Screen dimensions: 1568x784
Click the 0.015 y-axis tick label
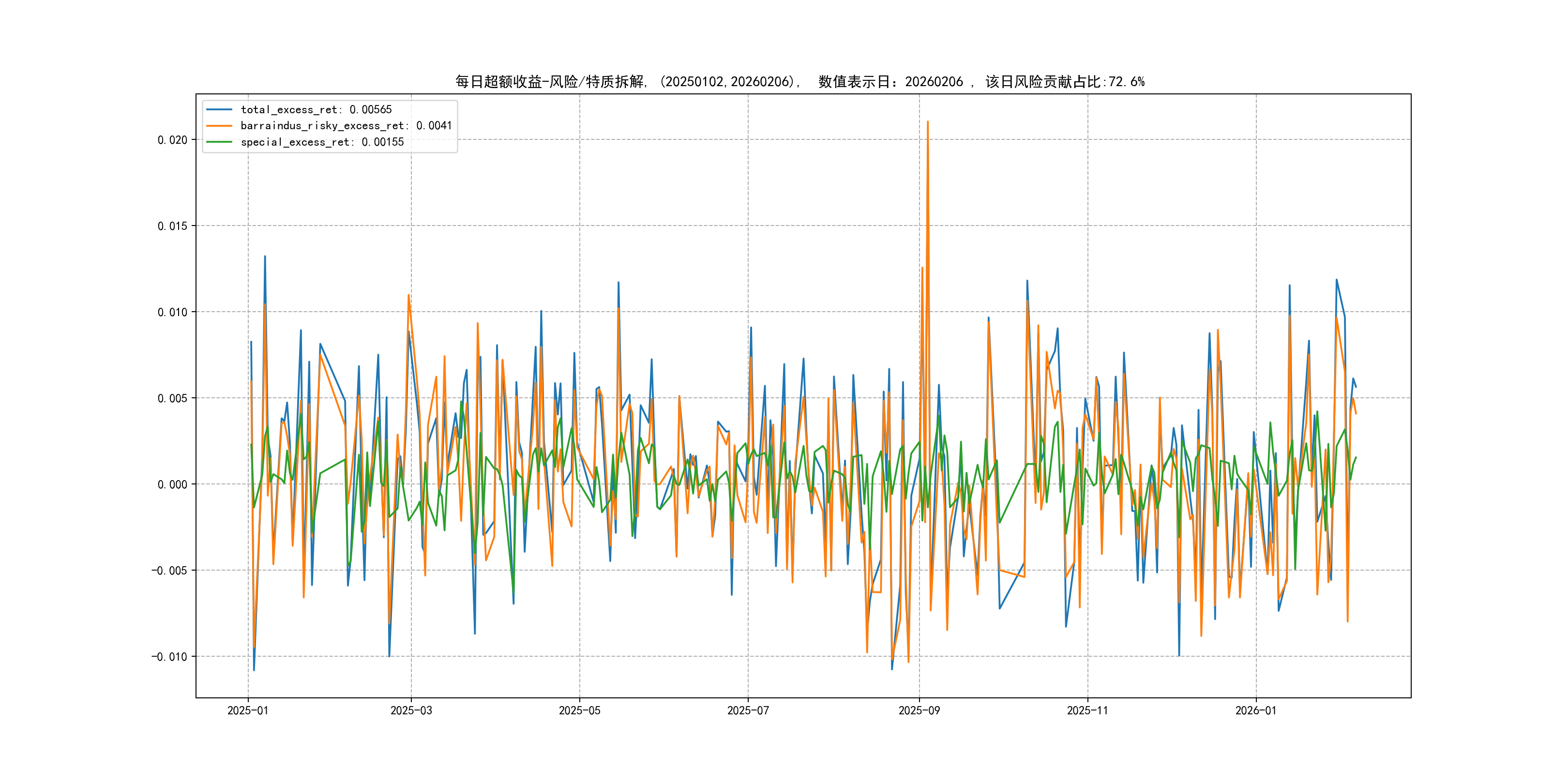(x=172, y=226)
